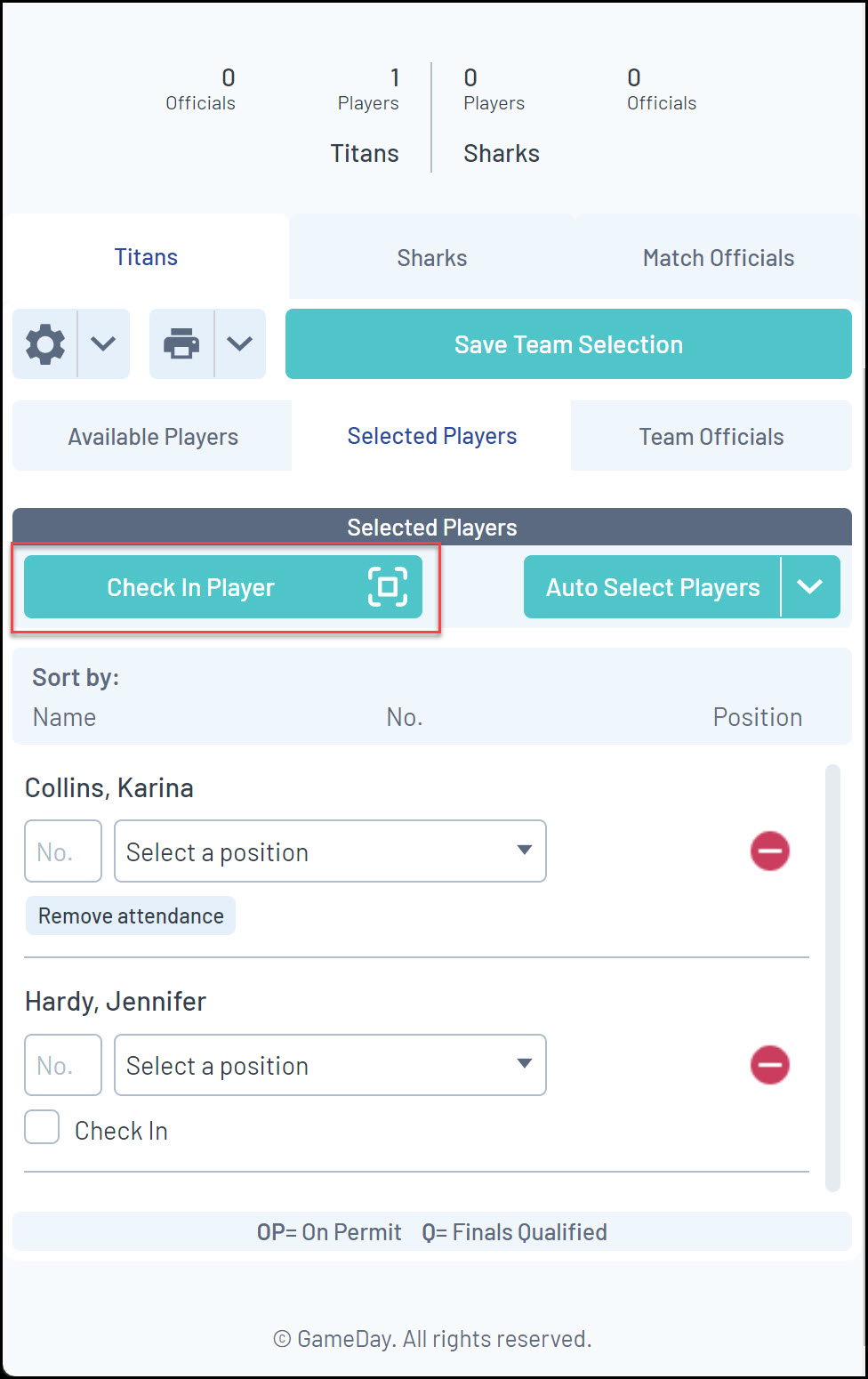Click Remove attendance for Karina Collins
This screenshot has height=1379, width=868.
(x=131, y=916)
